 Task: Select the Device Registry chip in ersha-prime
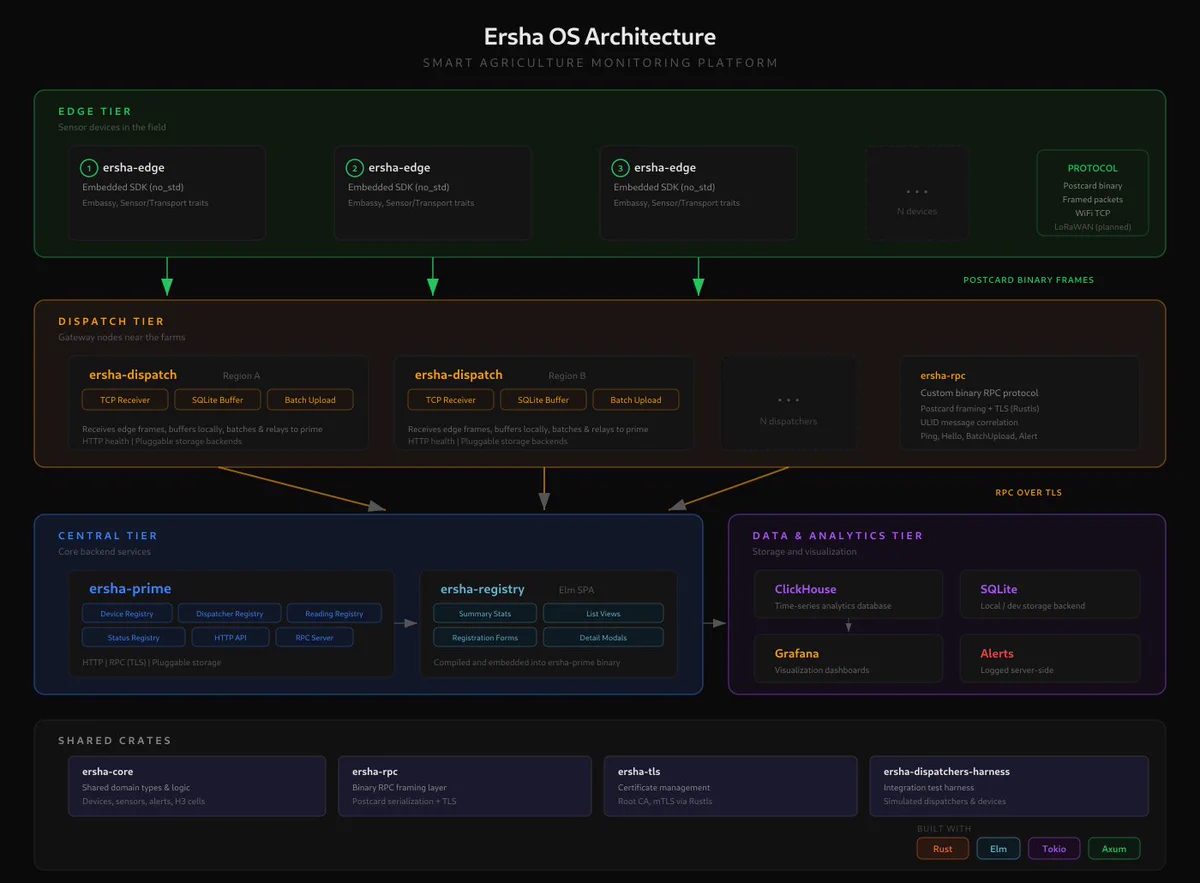127,613
